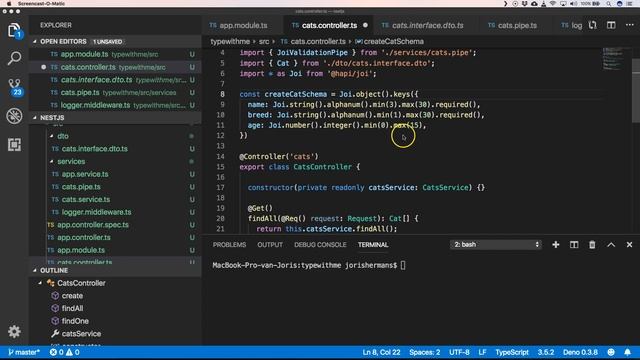
Task: Open the Manage gear at the activity bar bottom
Action: pyautogui.click(x=14, y=331)
